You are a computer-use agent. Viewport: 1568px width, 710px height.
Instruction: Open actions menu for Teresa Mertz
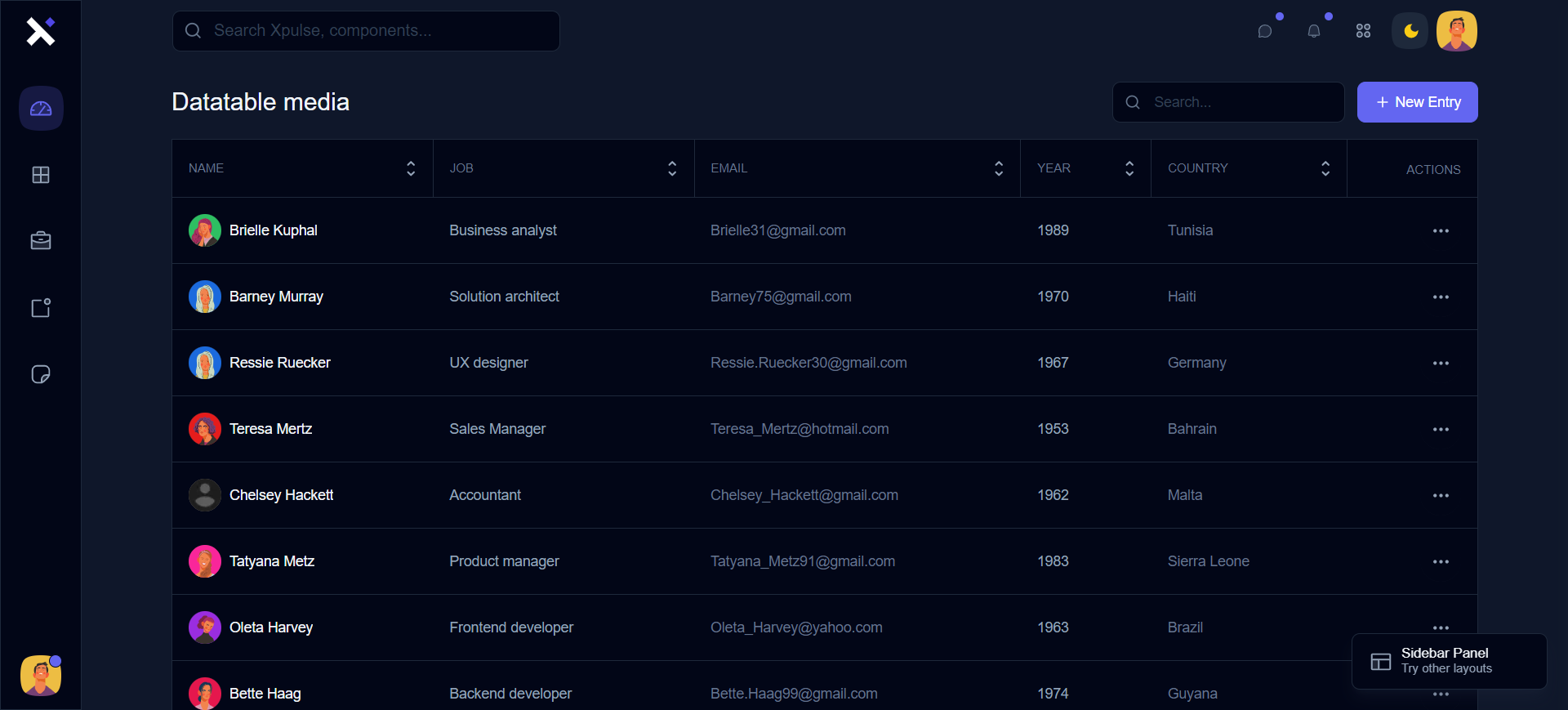(1441, 430)
